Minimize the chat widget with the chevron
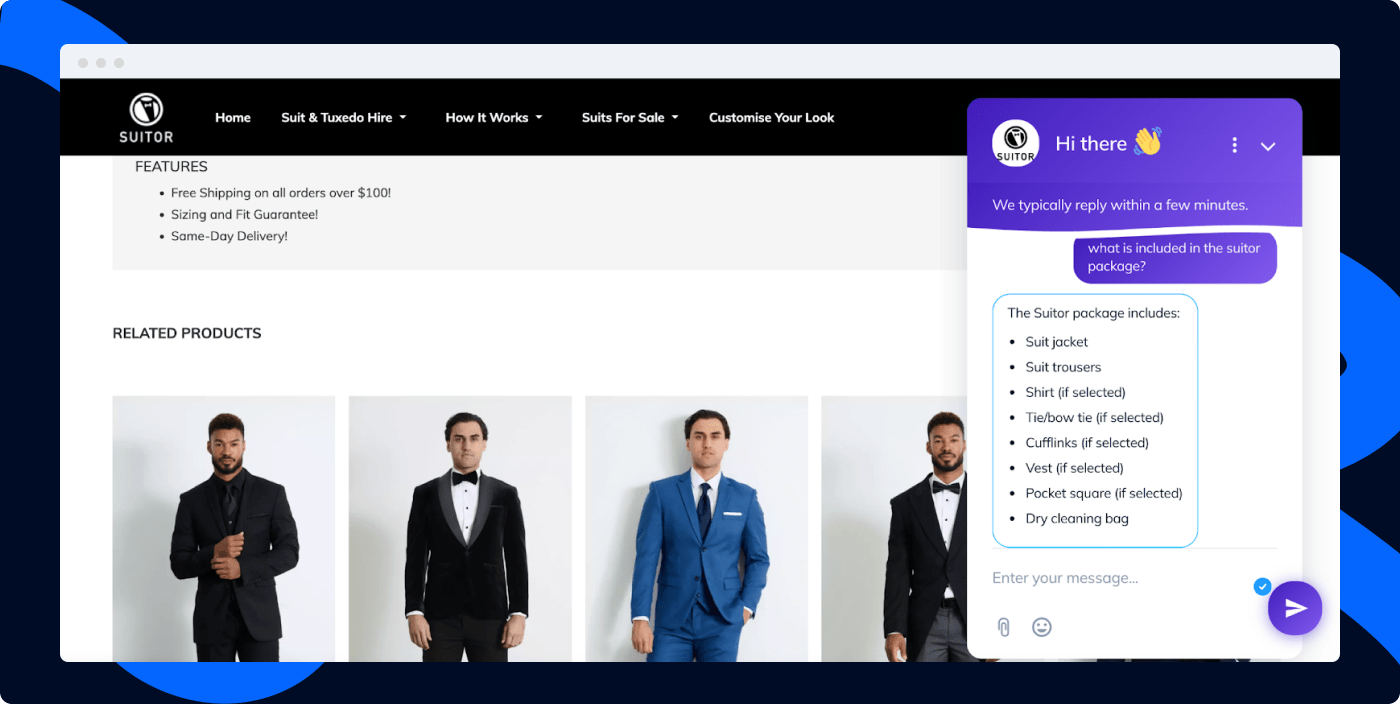1400x704 pixels. 1268,146
